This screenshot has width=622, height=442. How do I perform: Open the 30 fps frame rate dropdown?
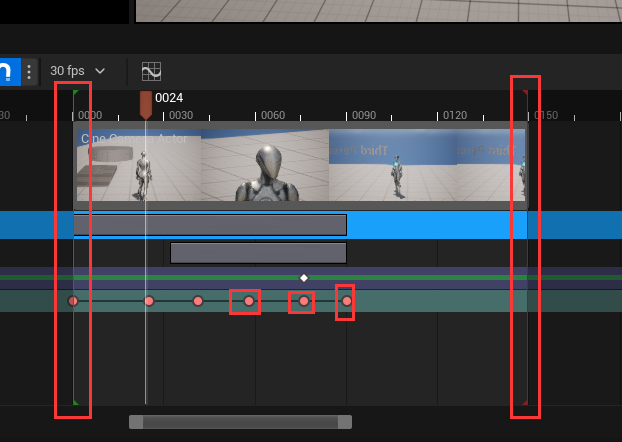[x=78, y=71]
